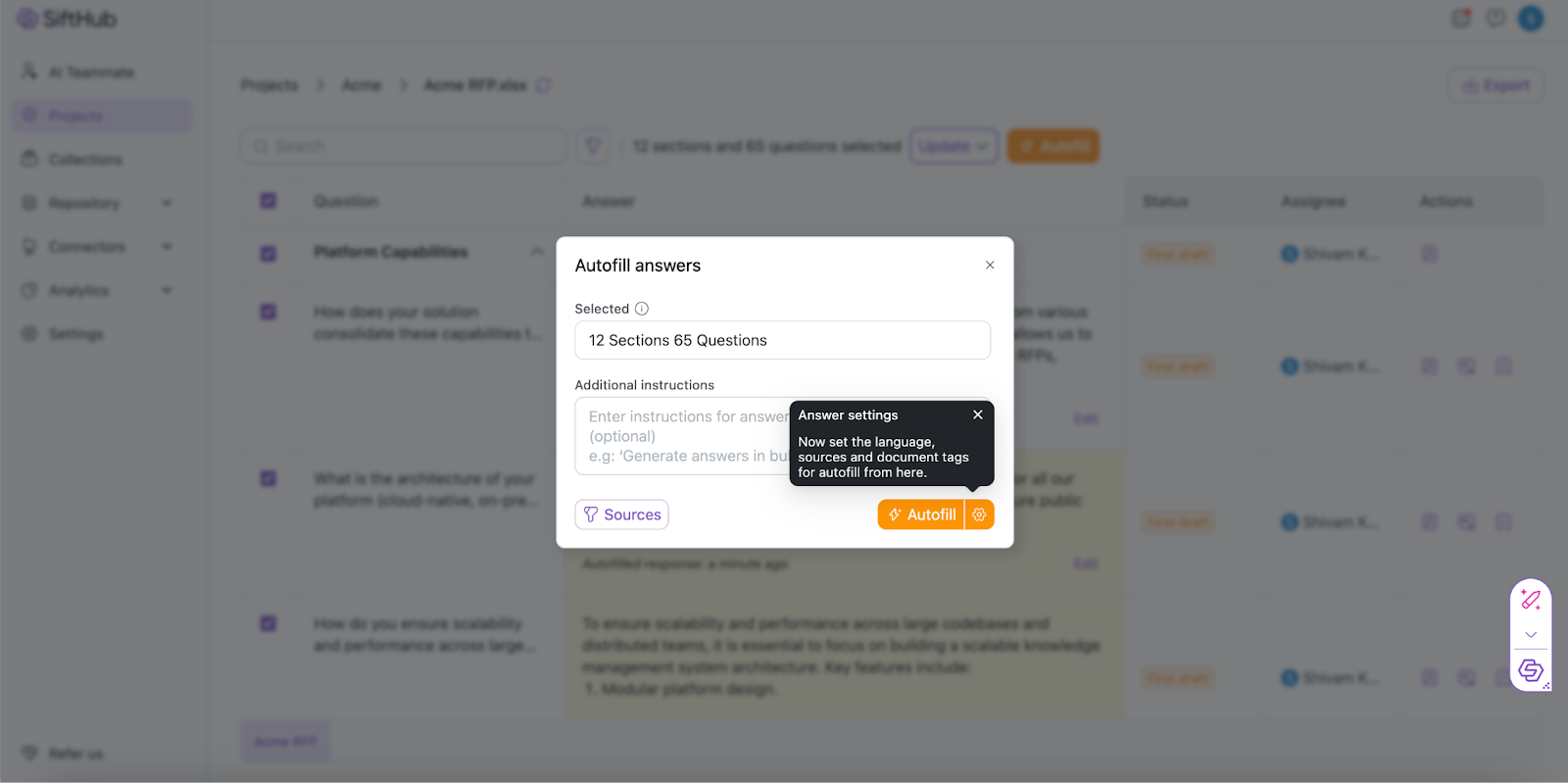The image size is (1568, 783).
Task: Expand the Repository sidebar menu
Action: tap(167, 203)
